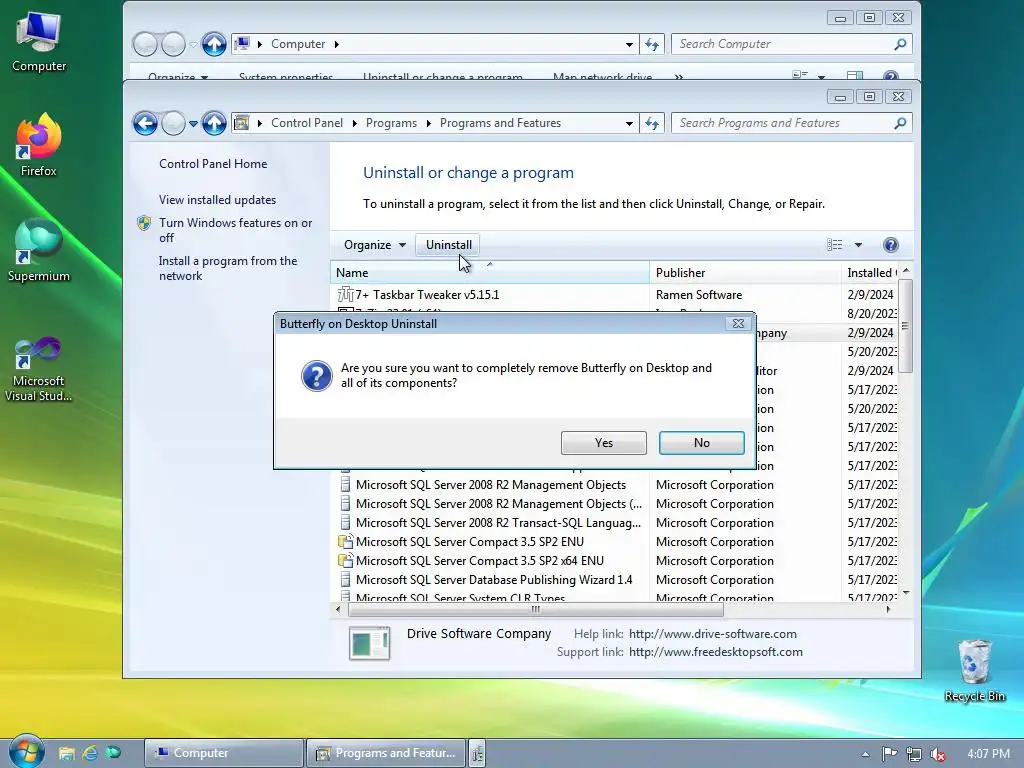Open Turn Windows features on or off
The height and width of the screenshot is (768, 1024).
tap(236, 231)
